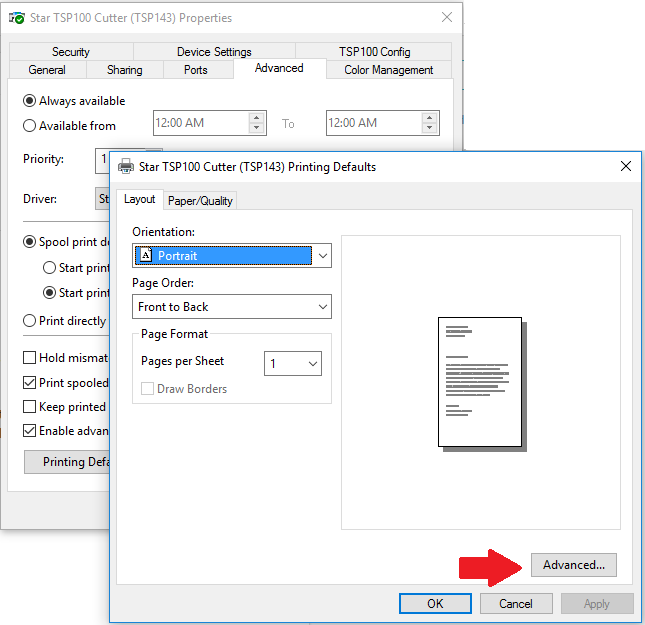The width and height of the screenshot is (645, 625).
Task: Open the Device Settings tab
Action: (214, 52)
